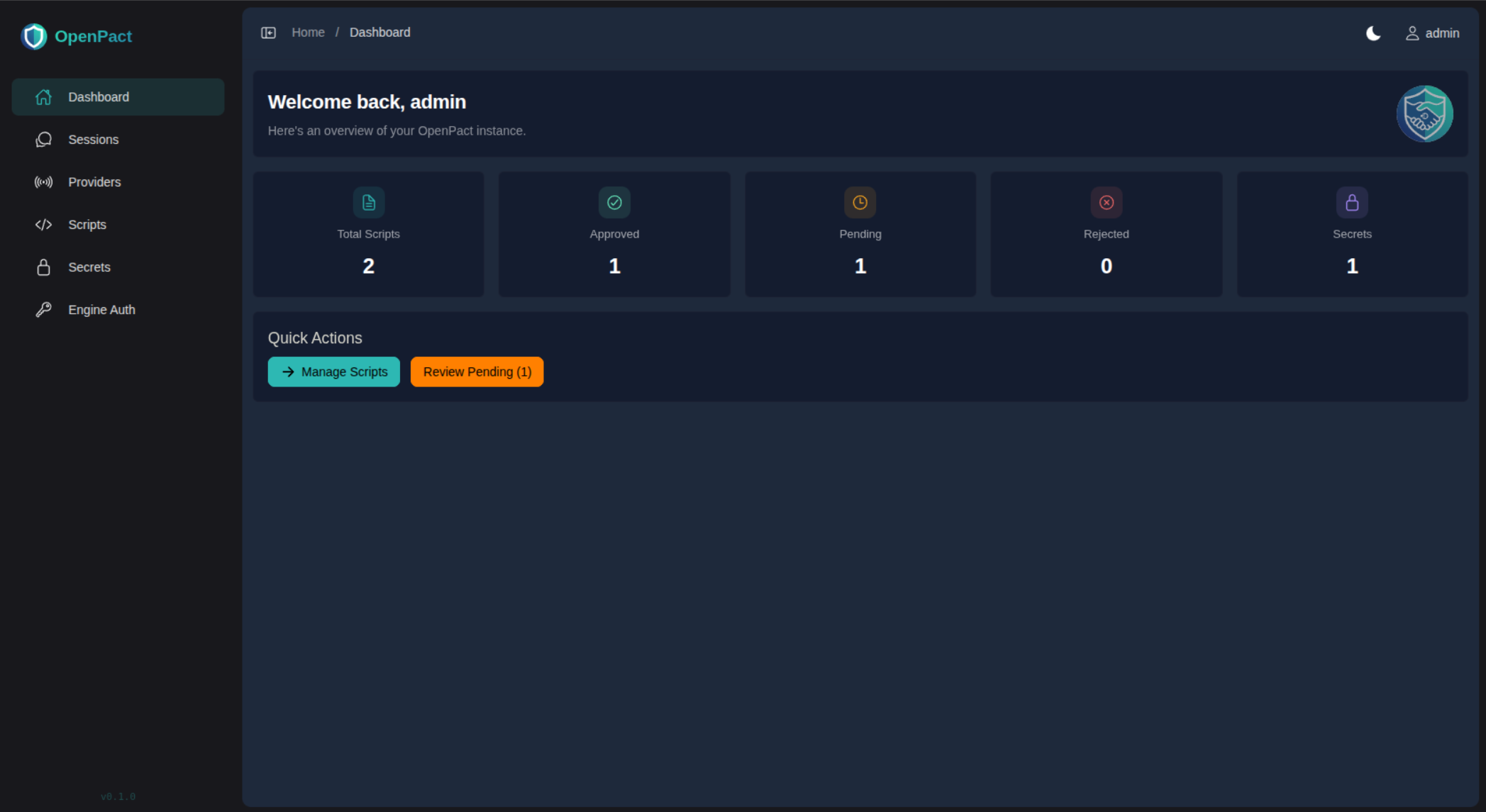The height and width of the screenshot is (812, 1486).
Task: Click the Providers broadcast icon
Action: point(43,182)
